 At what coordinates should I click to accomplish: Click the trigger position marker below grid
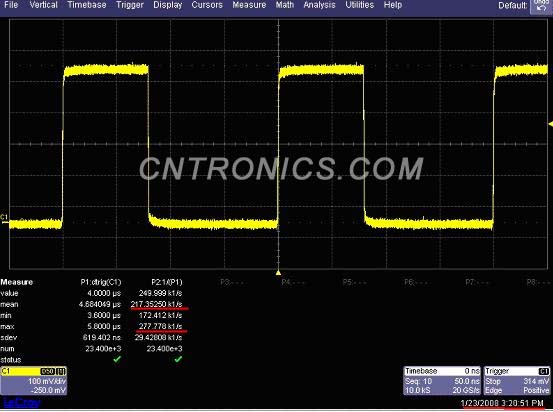[278, 273]
